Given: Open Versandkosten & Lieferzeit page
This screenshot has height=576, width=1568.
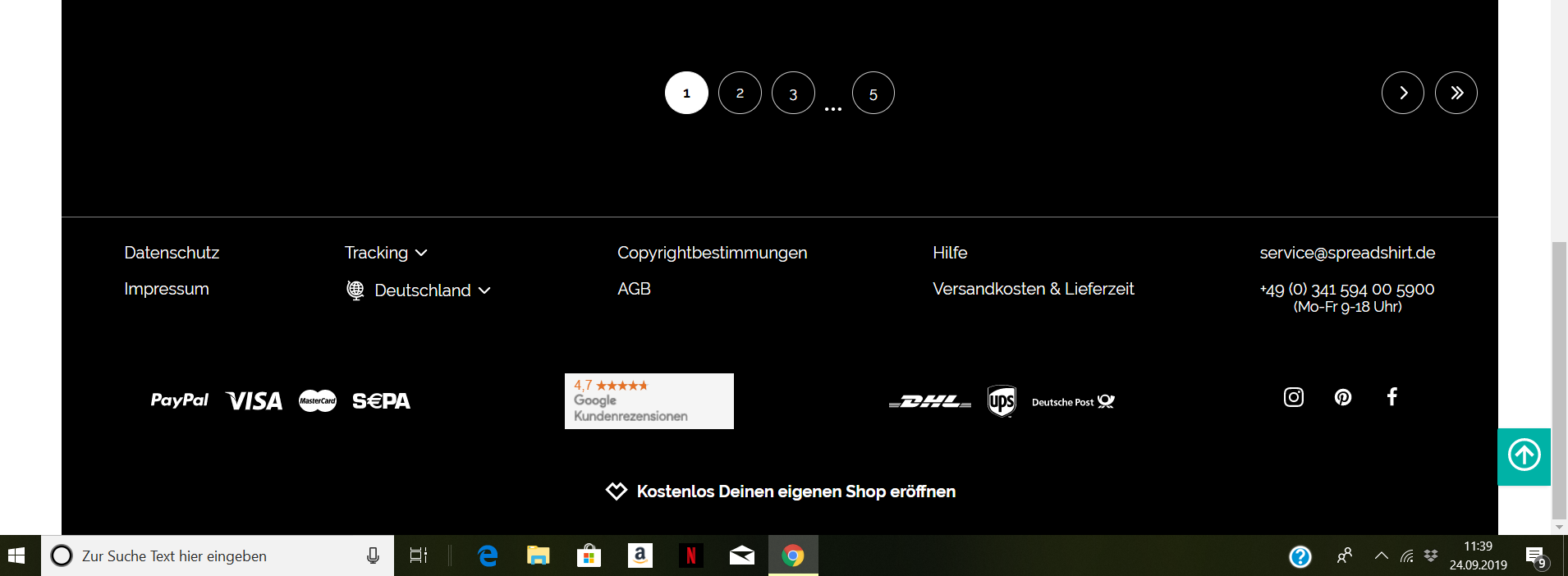Looking at the screenshot, I should click(x=1033, y=289).
